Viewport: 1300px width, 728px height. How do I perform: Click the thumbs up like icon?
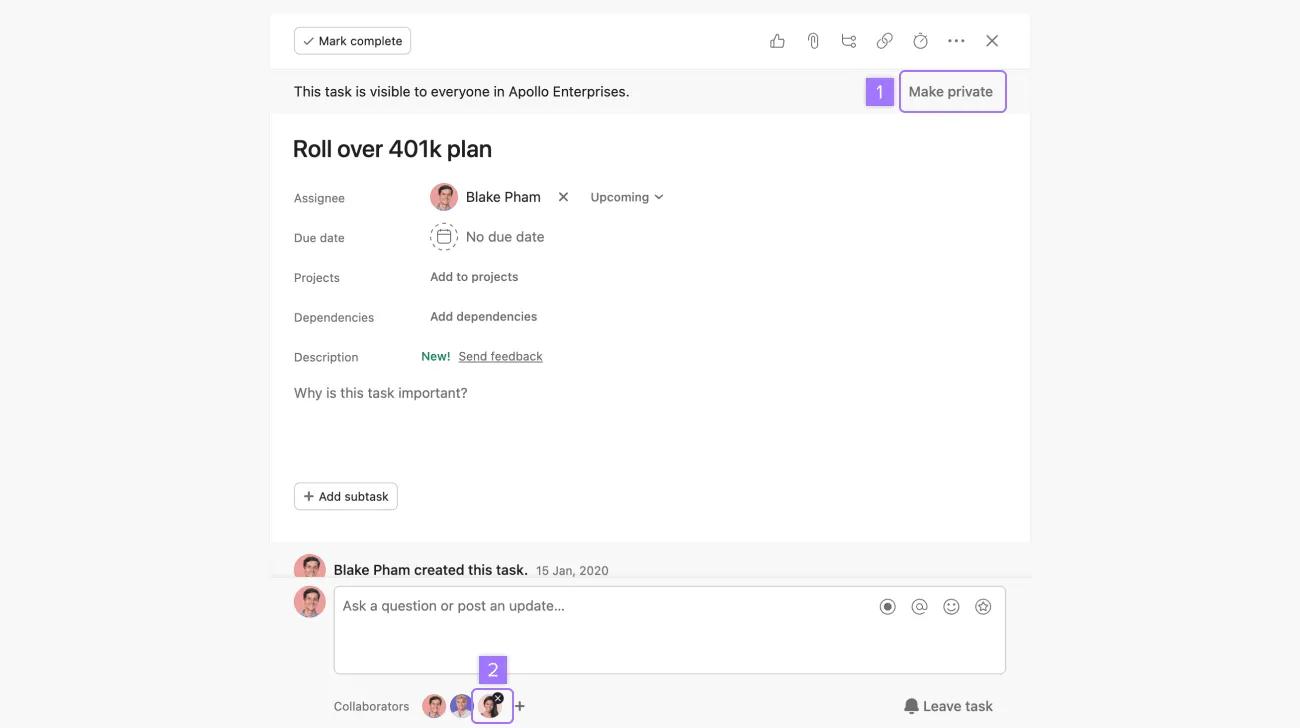point(777,41)
